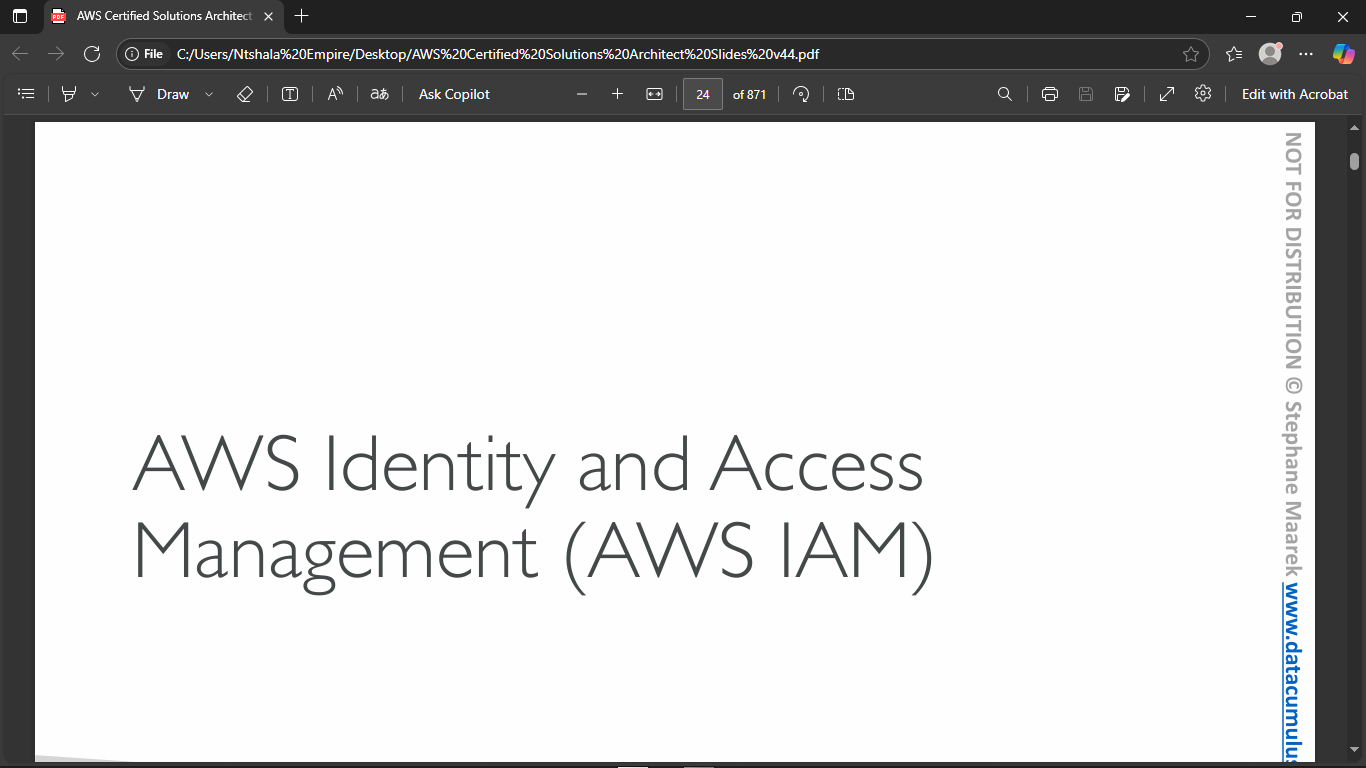This screenshot has width=1366, height=768.
Task: Click the vertical scrollbar thumb
Action: point(1354,161)
